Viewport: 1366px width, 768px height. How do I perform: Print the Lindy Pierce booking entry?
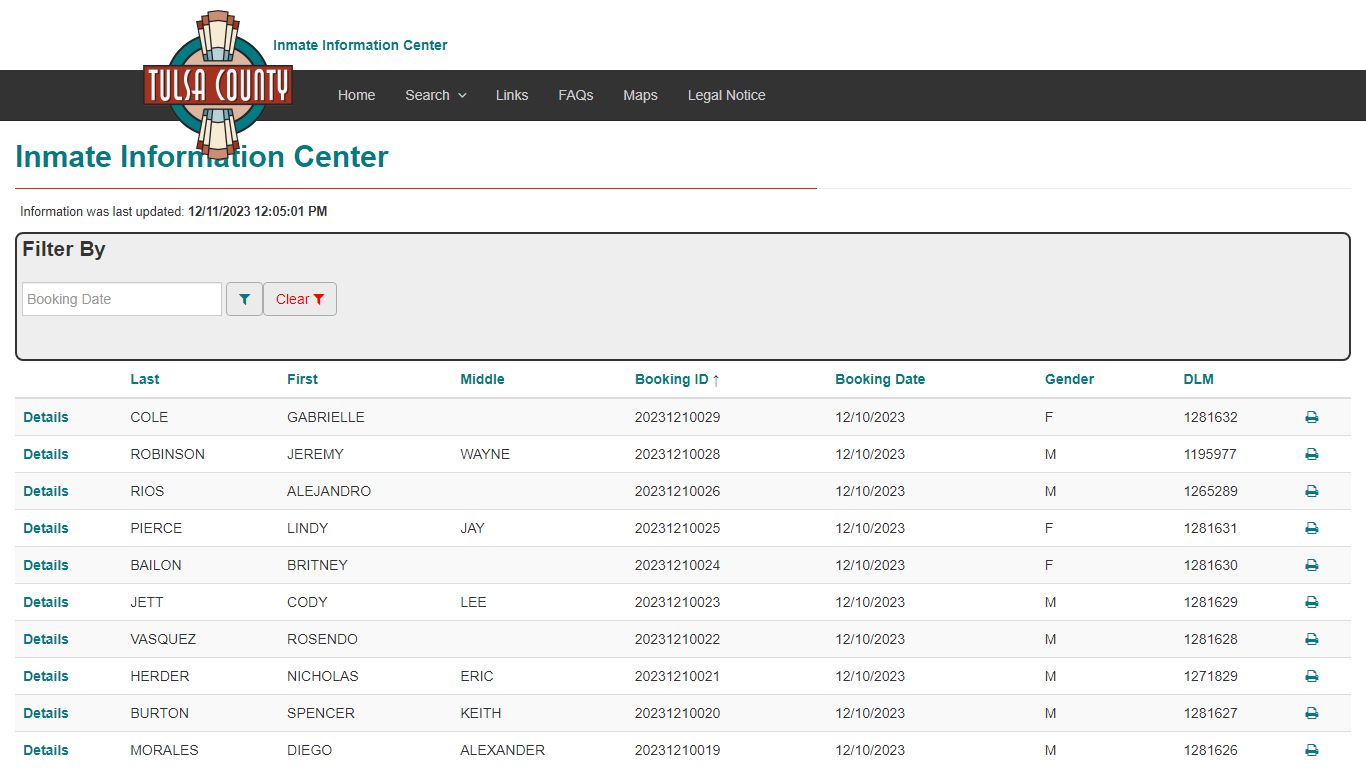click(x=1311, y=528)
